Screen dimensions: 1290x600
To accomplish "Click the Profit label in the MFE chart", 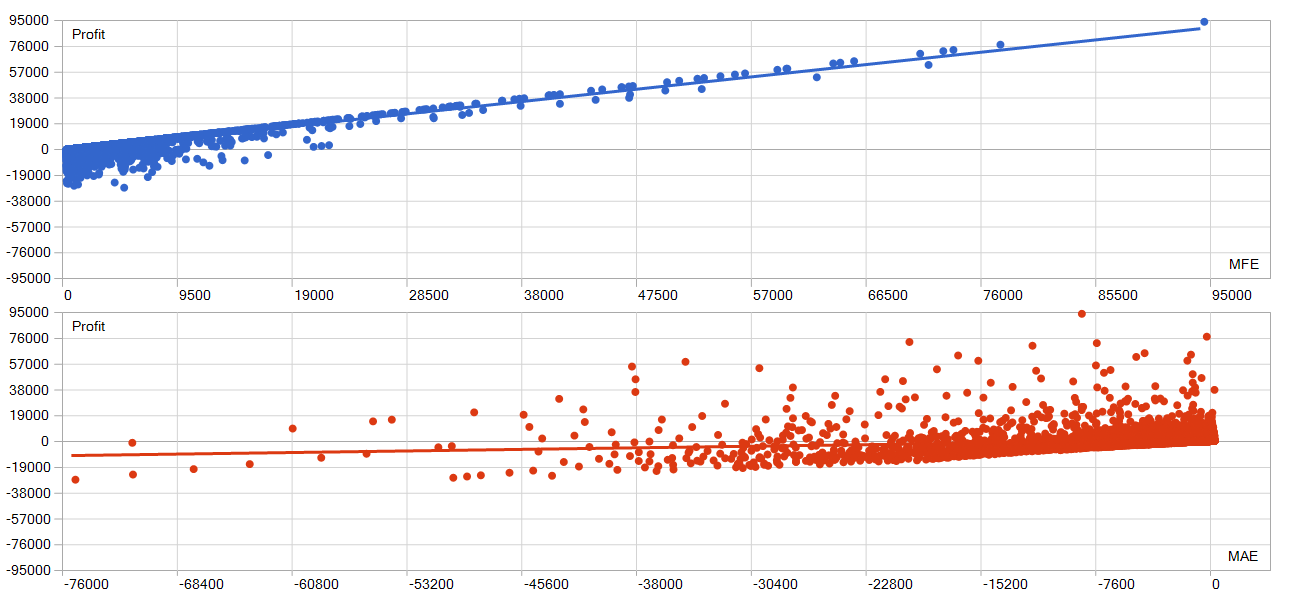I will click(x=88, y=35).
